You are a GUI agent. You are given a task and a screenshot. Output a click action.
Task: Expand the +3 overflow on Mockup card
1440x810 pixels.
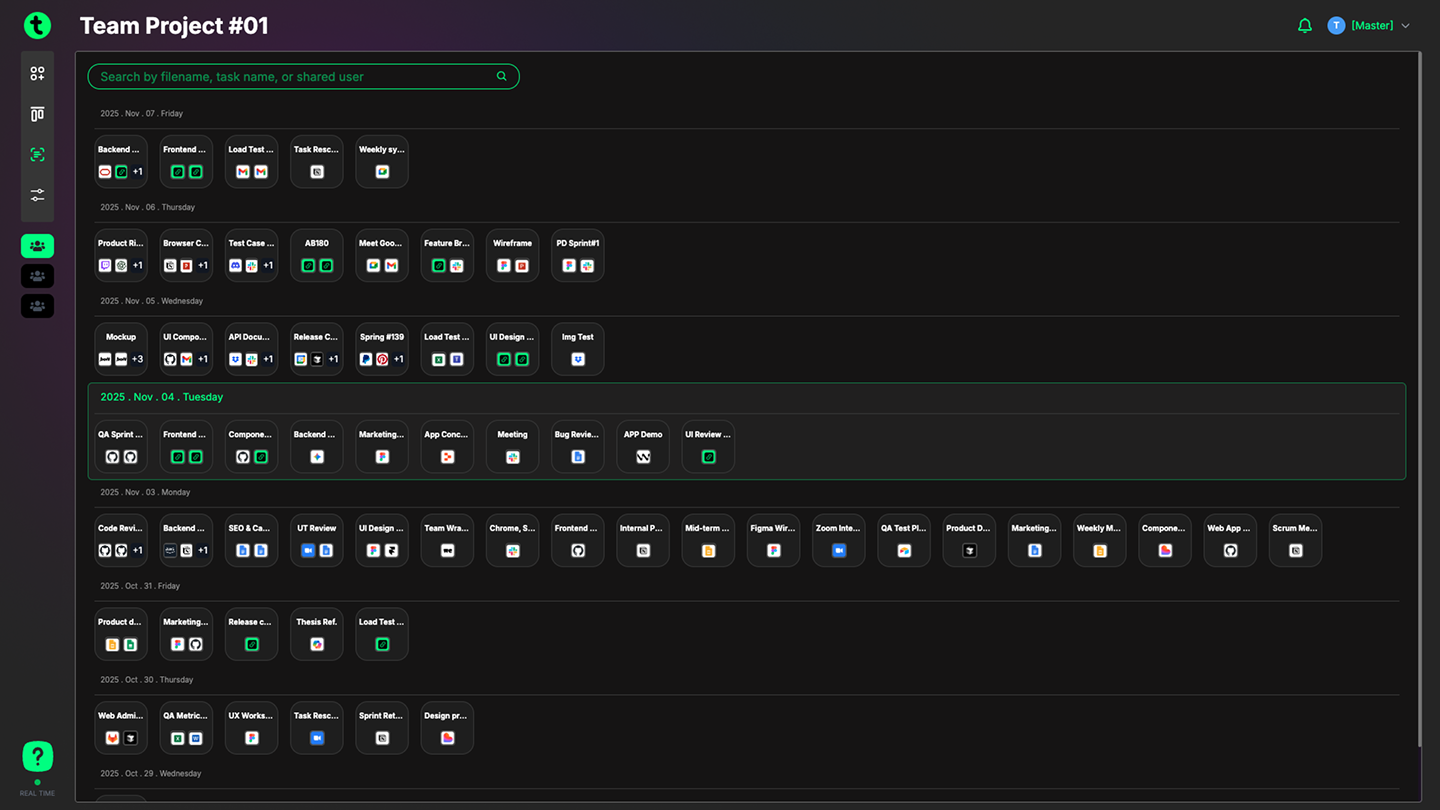[138, 359]
